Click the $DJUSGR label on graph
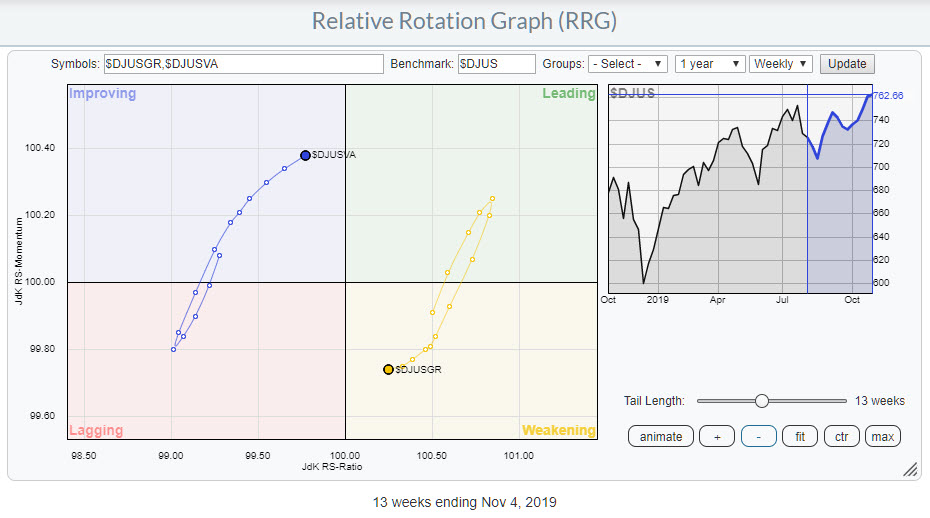The image size is (930, 518). click(418, 369)
